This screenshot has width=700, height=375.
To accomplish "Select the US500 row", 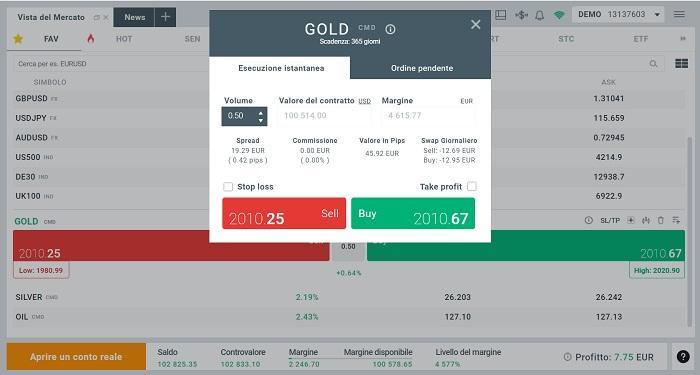I will click(x=349, y=157).
